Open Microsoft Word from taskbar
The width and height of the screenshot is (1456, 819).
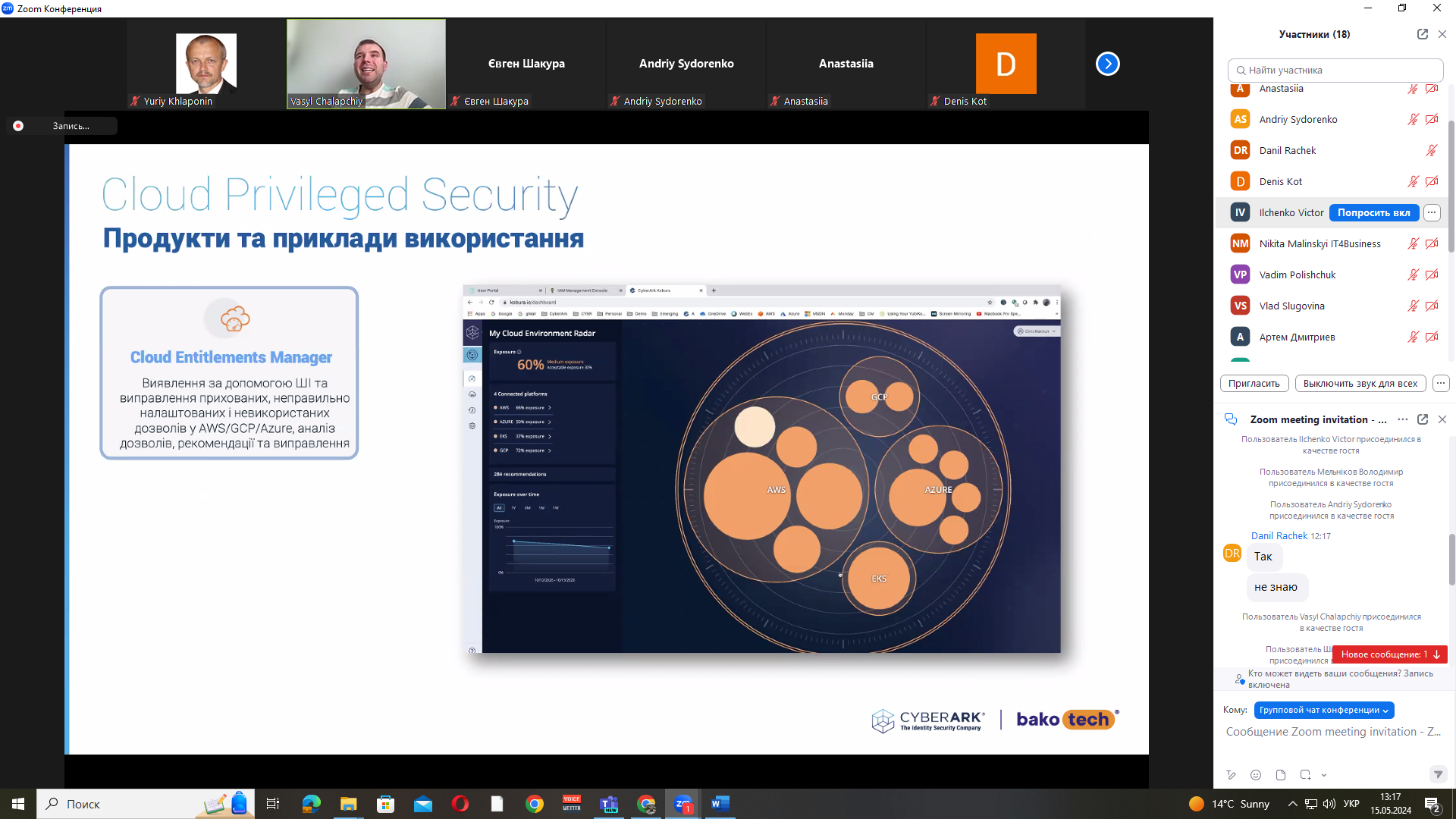(x=720, y=804)
